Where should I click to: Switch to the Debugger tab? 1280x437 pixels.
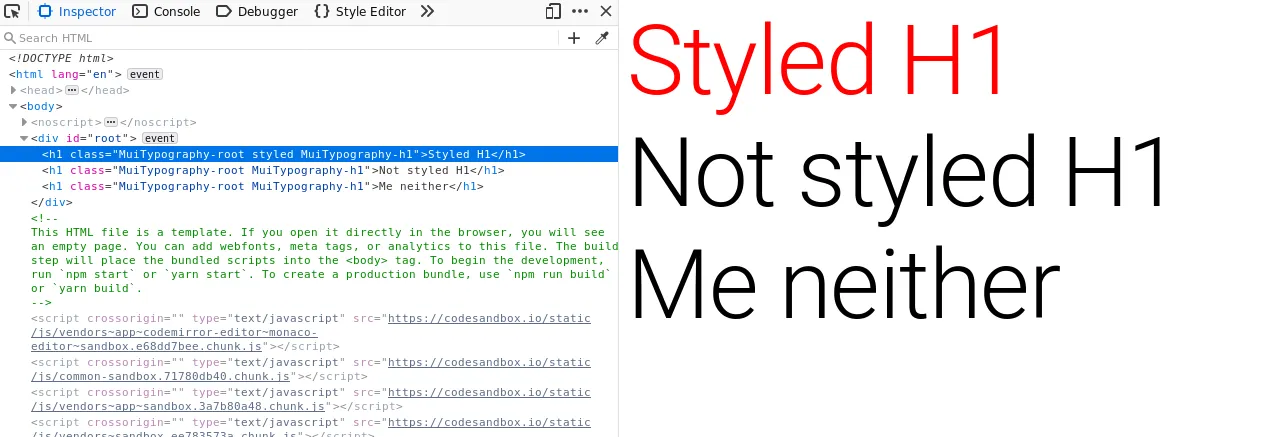tap(256, 12)
